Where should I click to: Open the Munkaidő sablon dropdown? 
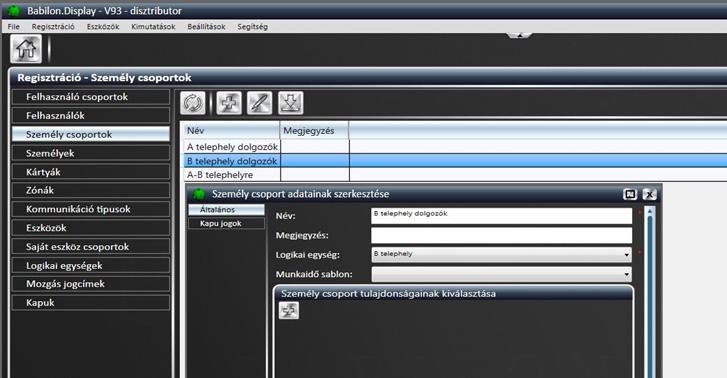point(502,274)
